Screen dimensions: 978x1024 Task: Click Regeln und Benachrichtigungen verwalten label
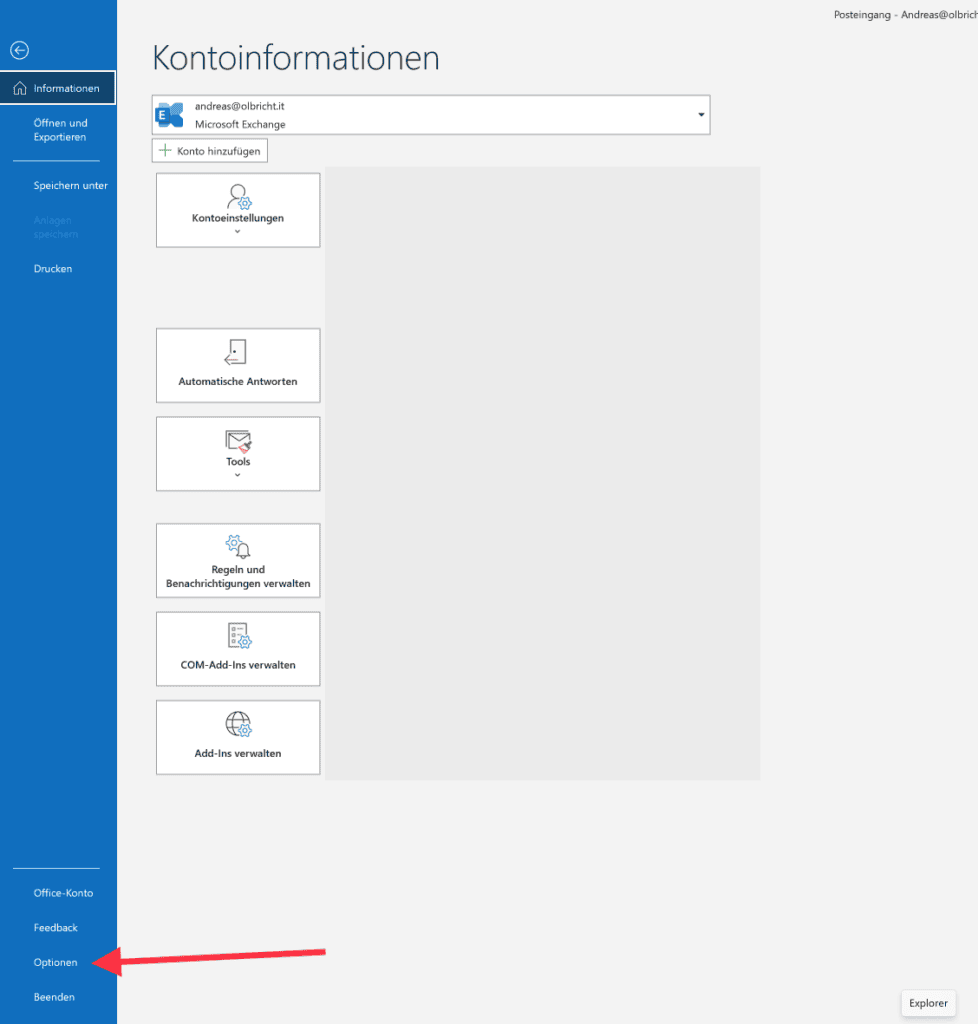(238, 576)
